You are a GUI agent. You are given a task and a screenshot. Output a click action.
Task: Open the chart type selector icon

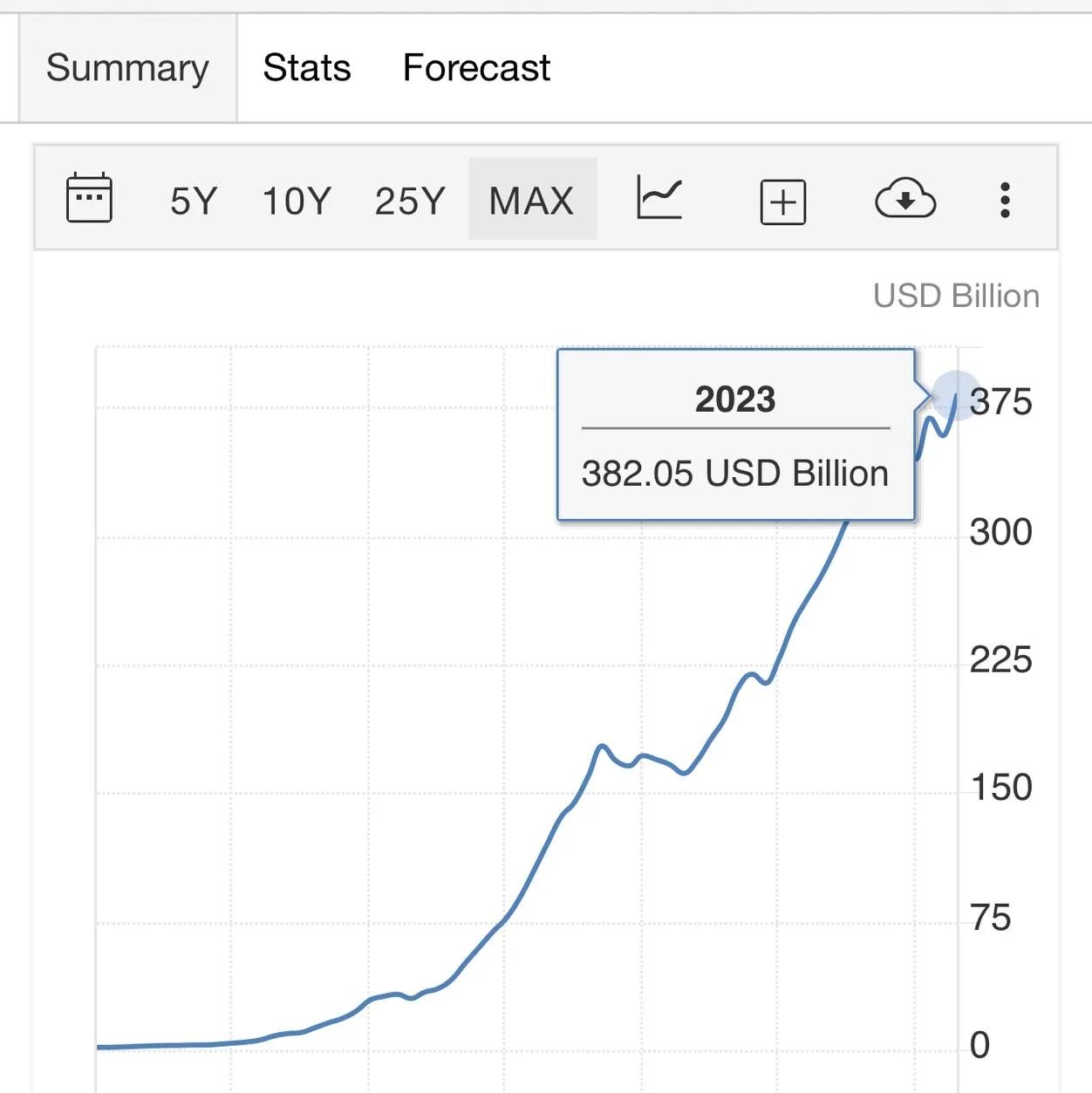tap(659, 199)
